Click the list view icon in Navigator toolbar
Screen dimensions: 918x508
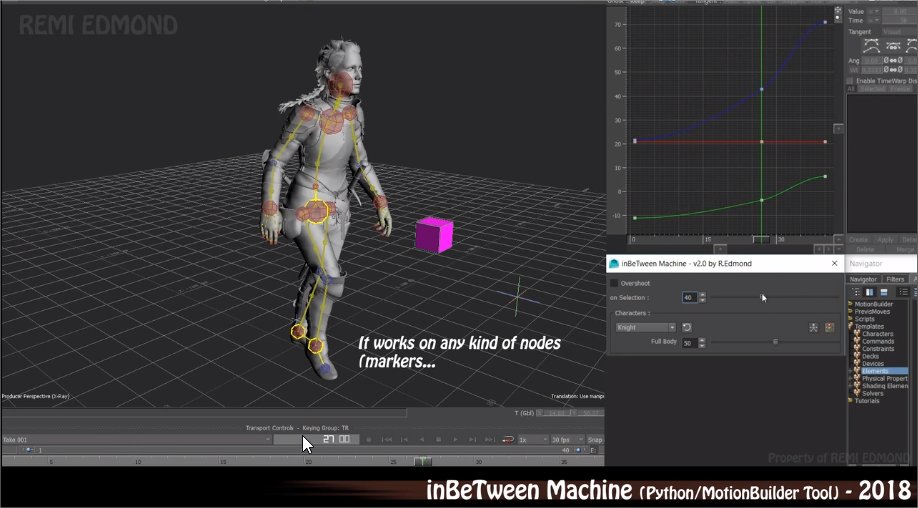pos(904,292)
